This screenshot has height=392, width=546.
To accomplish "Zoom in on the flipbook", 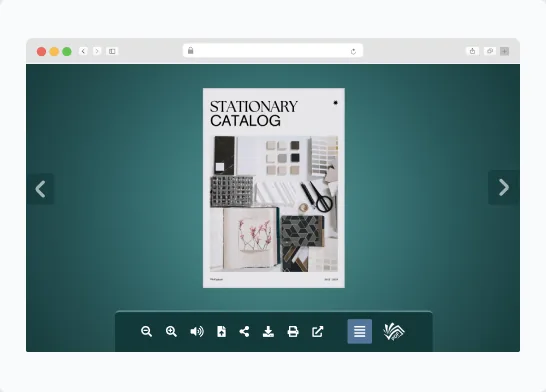I will 171,331.
